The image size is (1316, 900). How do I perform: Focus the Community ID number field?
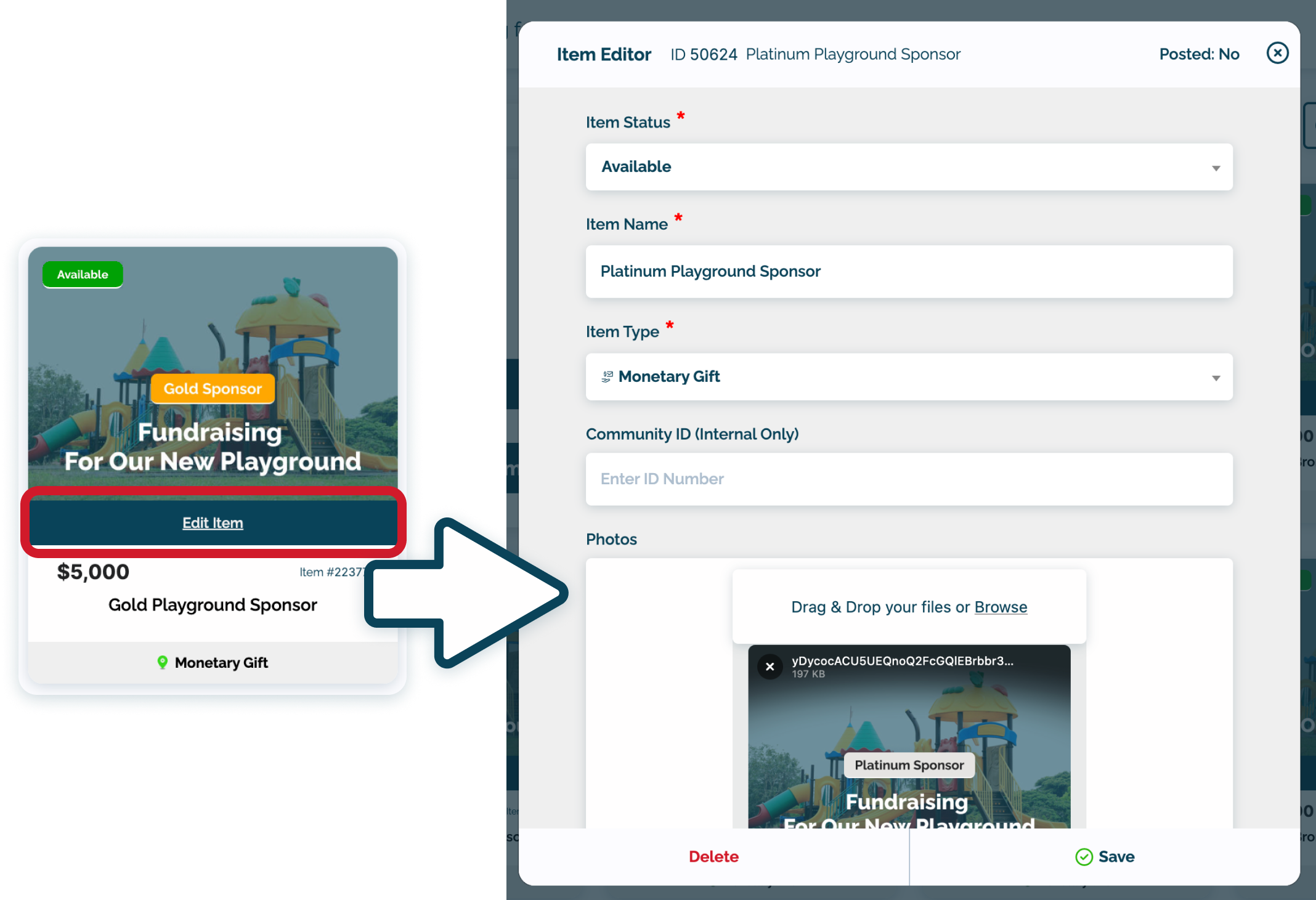pos(909,479)
